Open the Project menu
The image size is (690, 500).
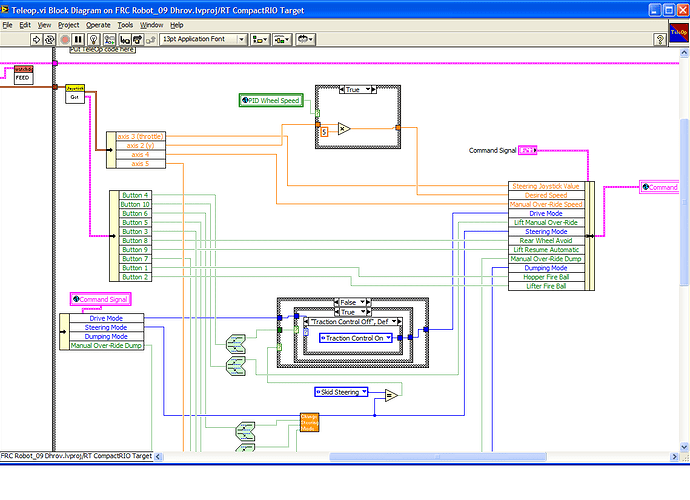click(x=68, y=25)
